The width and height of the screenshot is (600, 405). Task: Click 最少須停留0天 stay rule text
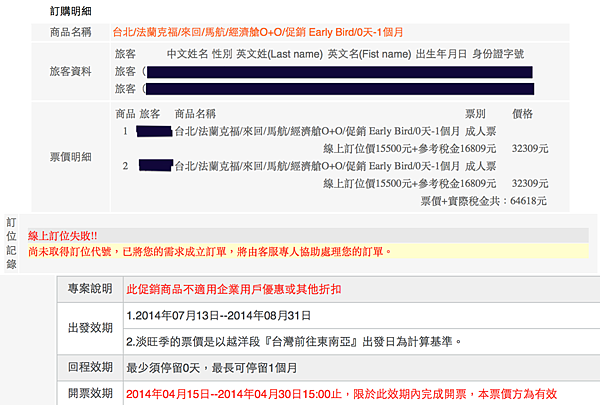tap(212, 368)
